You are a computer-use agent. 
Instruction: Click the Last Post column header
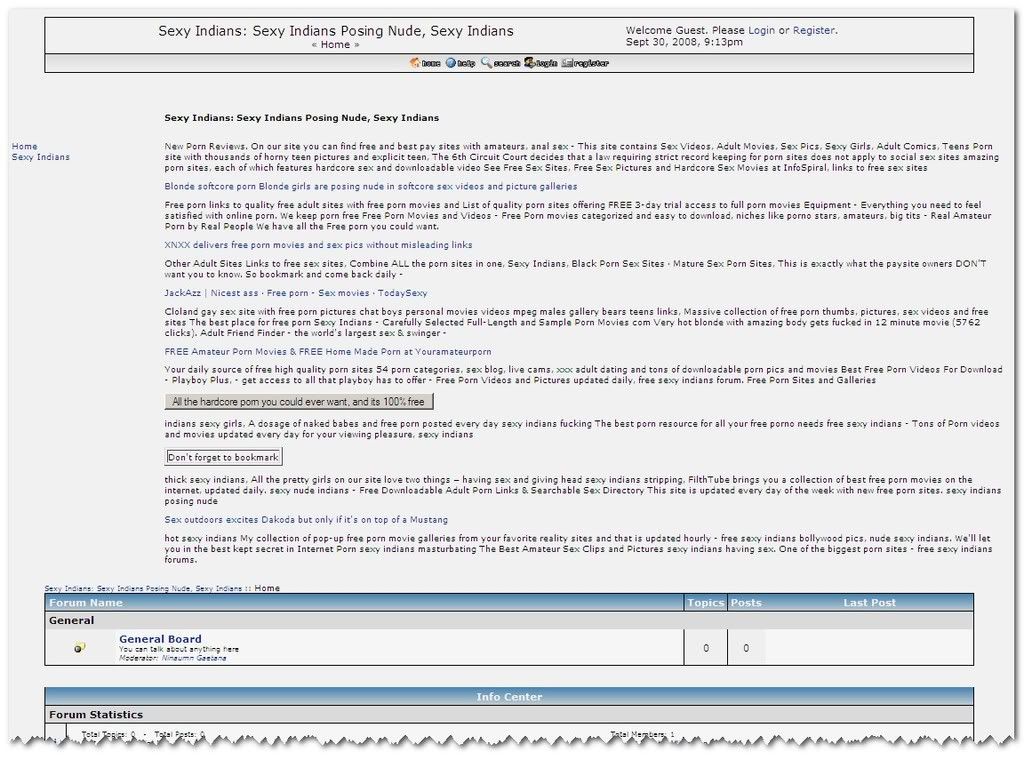pos(869,603)
